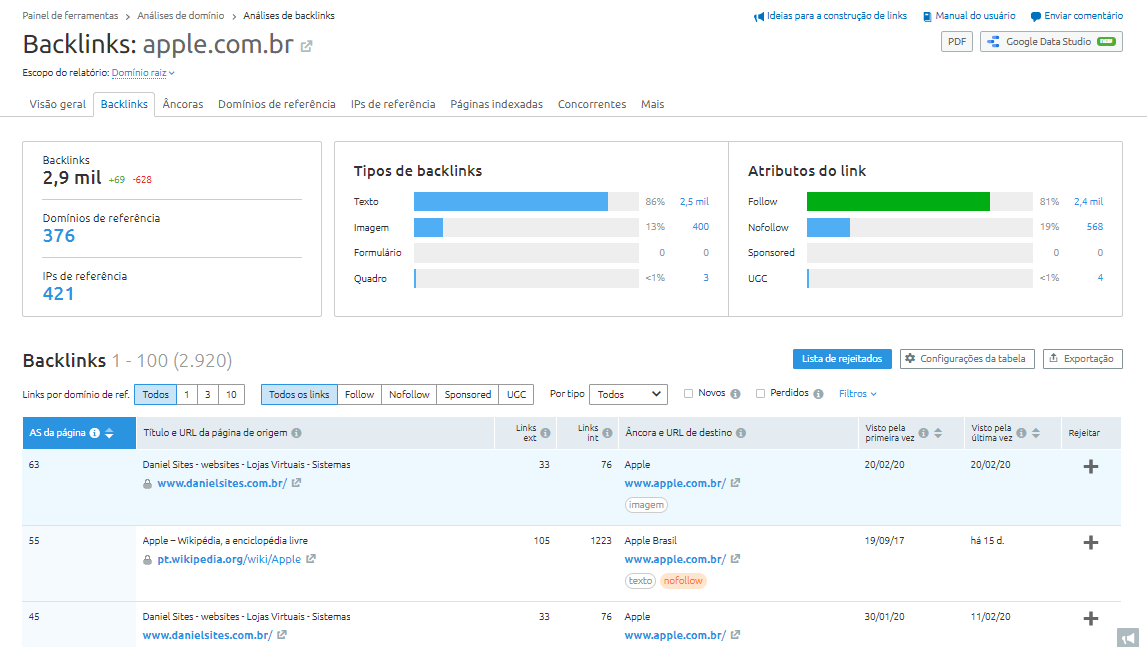The height and width of the screenshot is (647, 1147).
Task: Select 3 links per referring domain
Action: pos(208,394)
